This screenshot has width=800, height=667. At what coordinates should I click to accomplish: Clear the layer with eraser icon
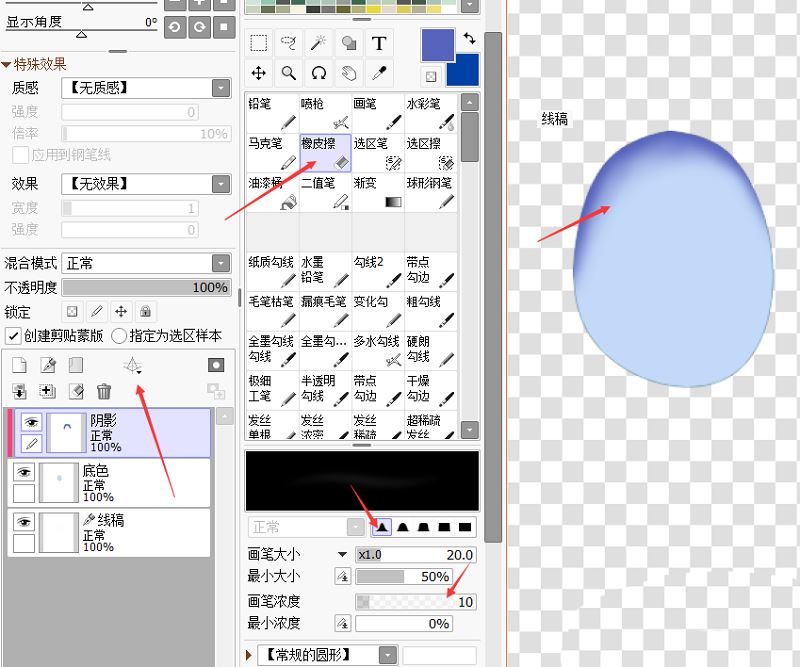point(76,391)
